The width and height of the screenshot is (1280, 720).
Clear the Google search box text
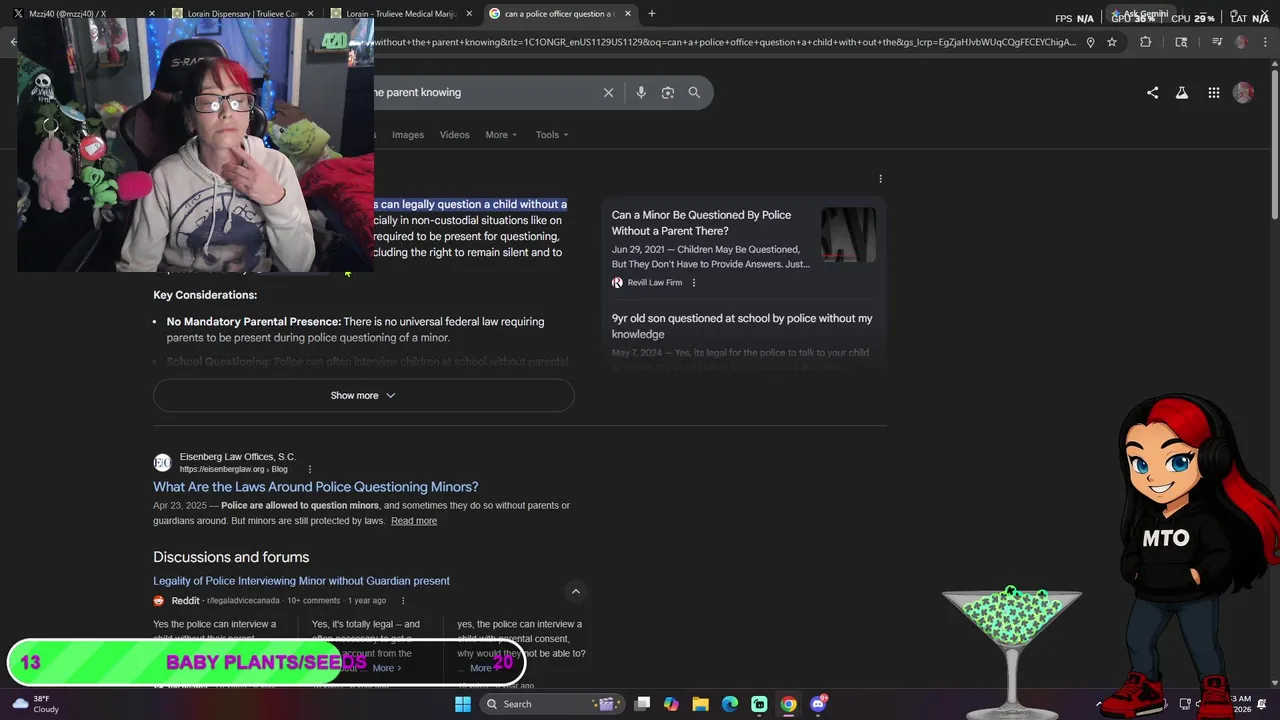tap(608, 92)
